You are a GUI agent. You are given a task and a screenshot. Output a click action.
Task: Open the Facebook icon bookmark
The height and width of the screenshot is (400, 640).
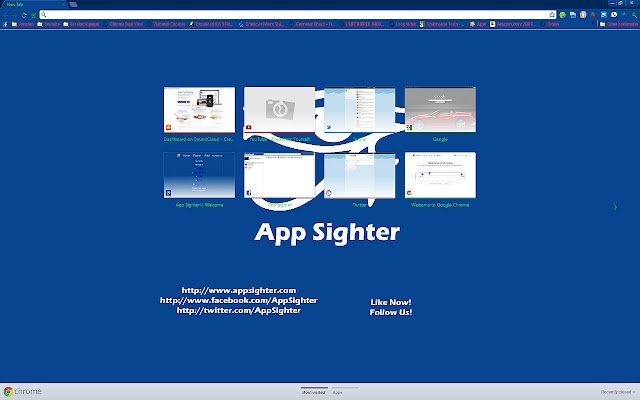click(x=5, y=24)
